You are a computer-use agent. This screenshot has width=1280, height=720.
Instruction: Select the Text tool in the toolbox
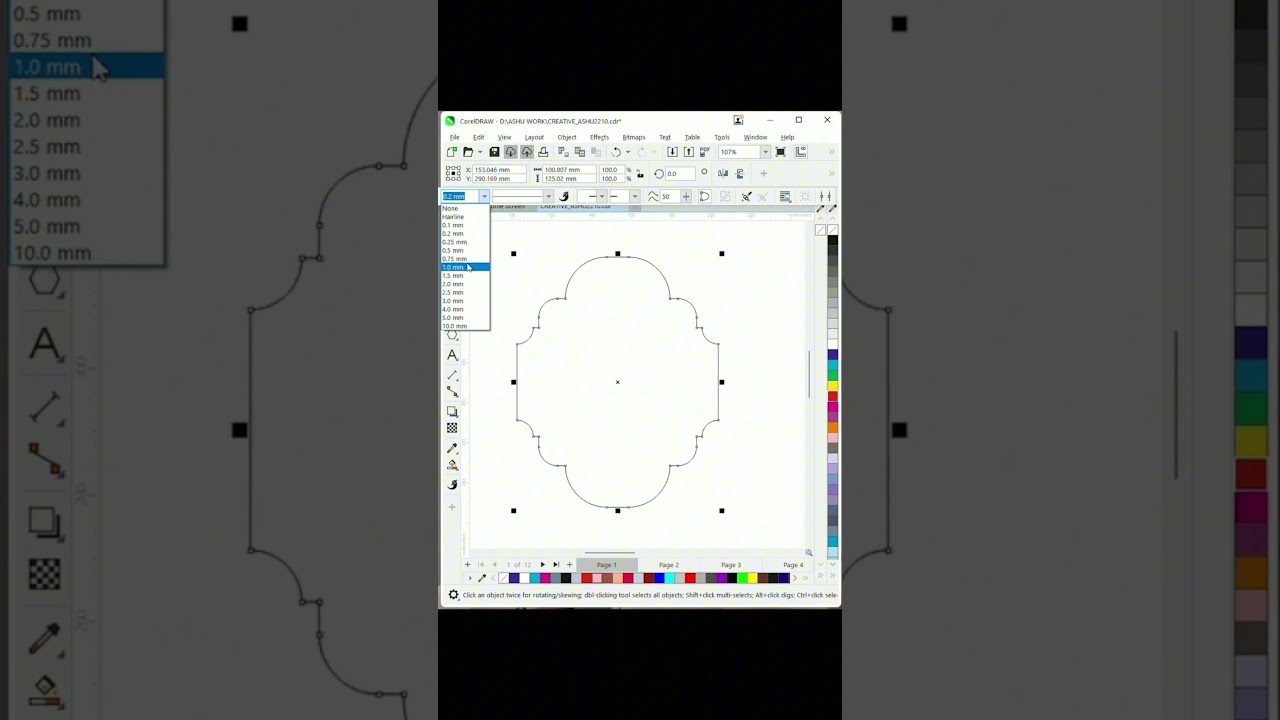pyautogui.click(x=452, y=355)
